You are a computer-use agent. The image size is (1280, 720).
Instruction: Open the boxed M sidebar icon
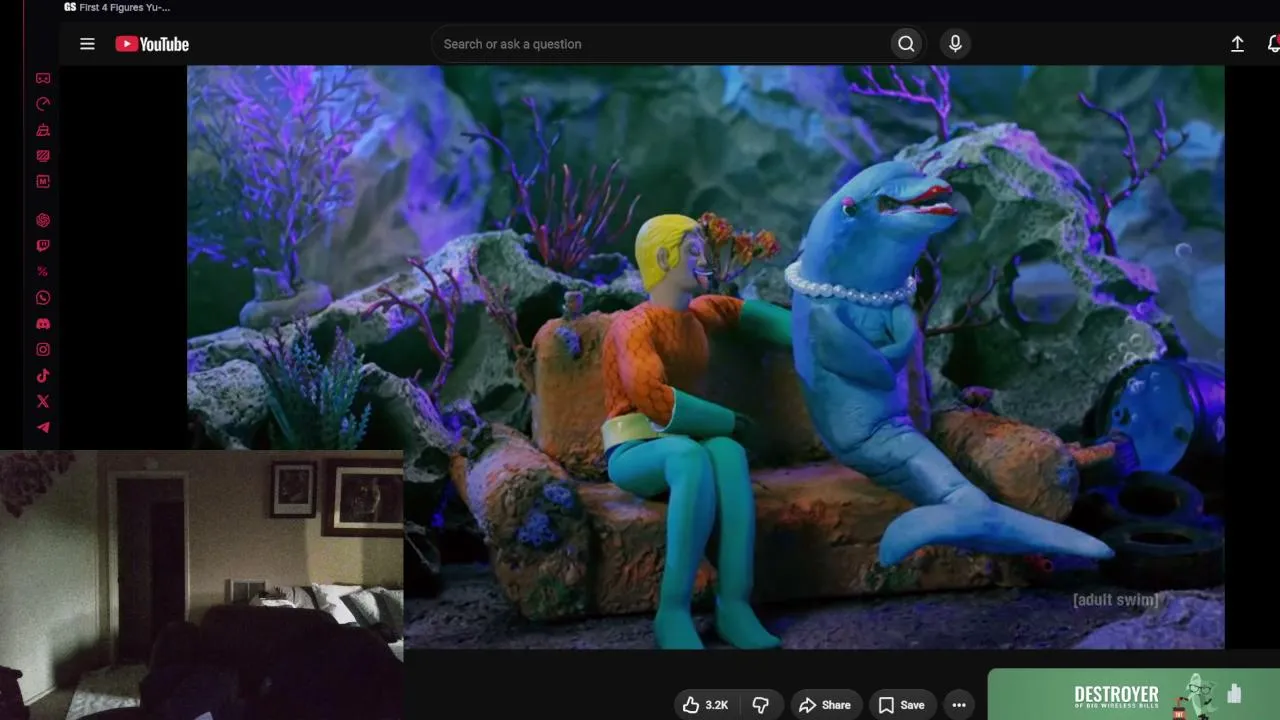[x=43, y=182]
